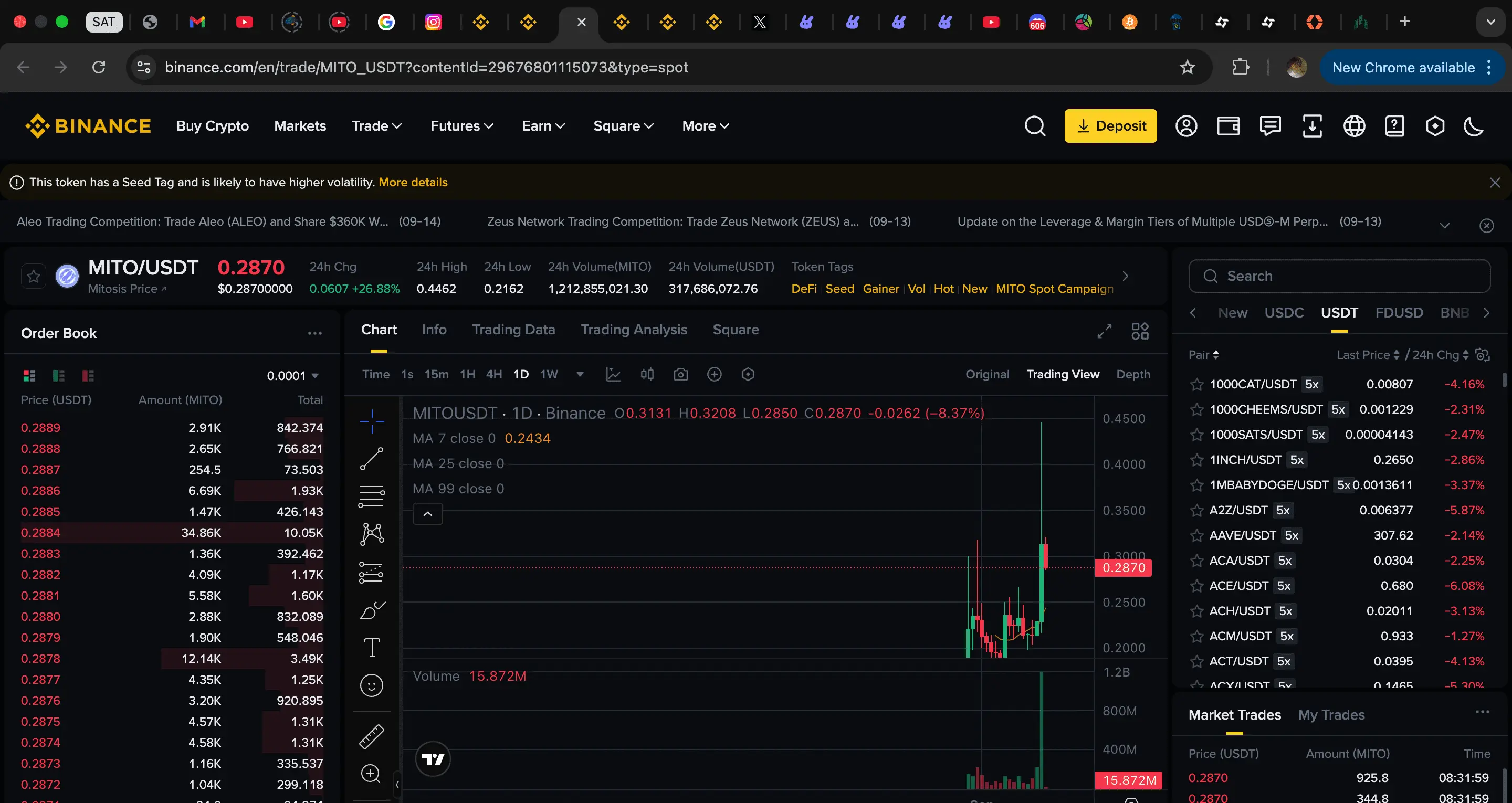Toggle dark mode with moon icon
1512x803 pixels.
1474,126
